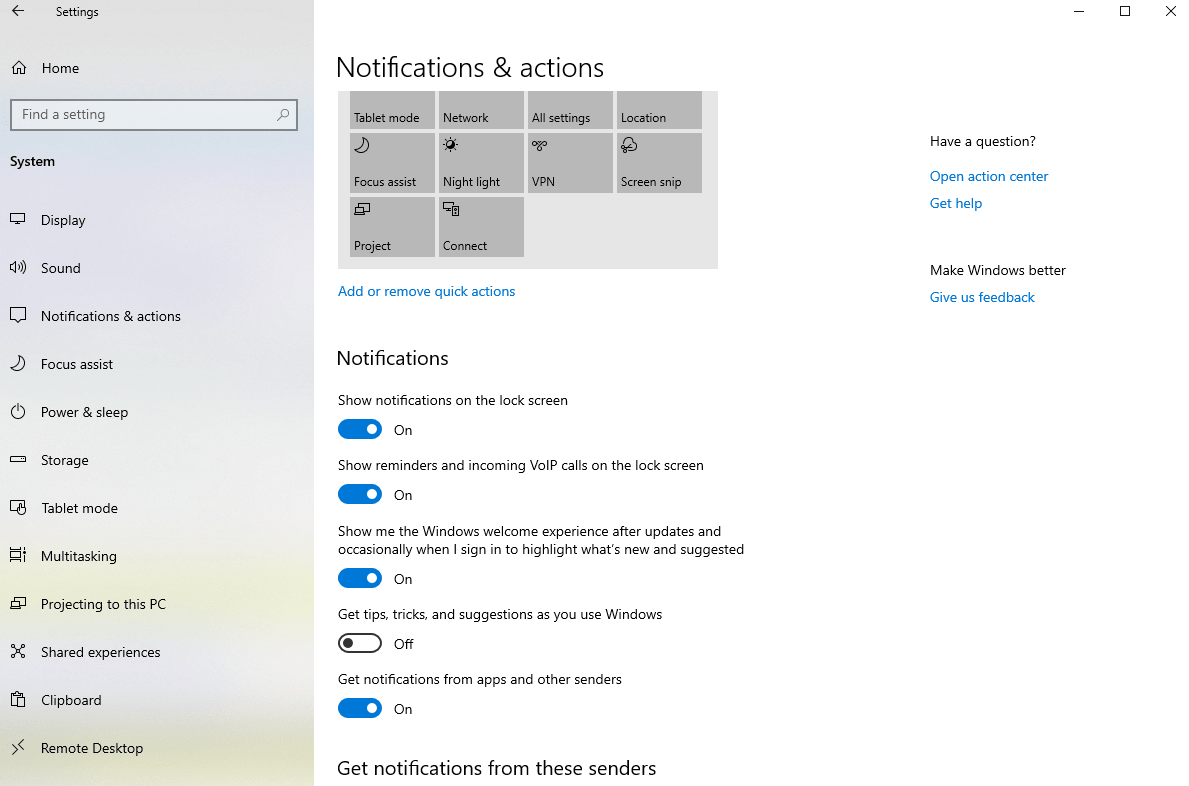Viewport: 1189px width, 786px height.
Task: Click the System category label
Action: (33, 161)
